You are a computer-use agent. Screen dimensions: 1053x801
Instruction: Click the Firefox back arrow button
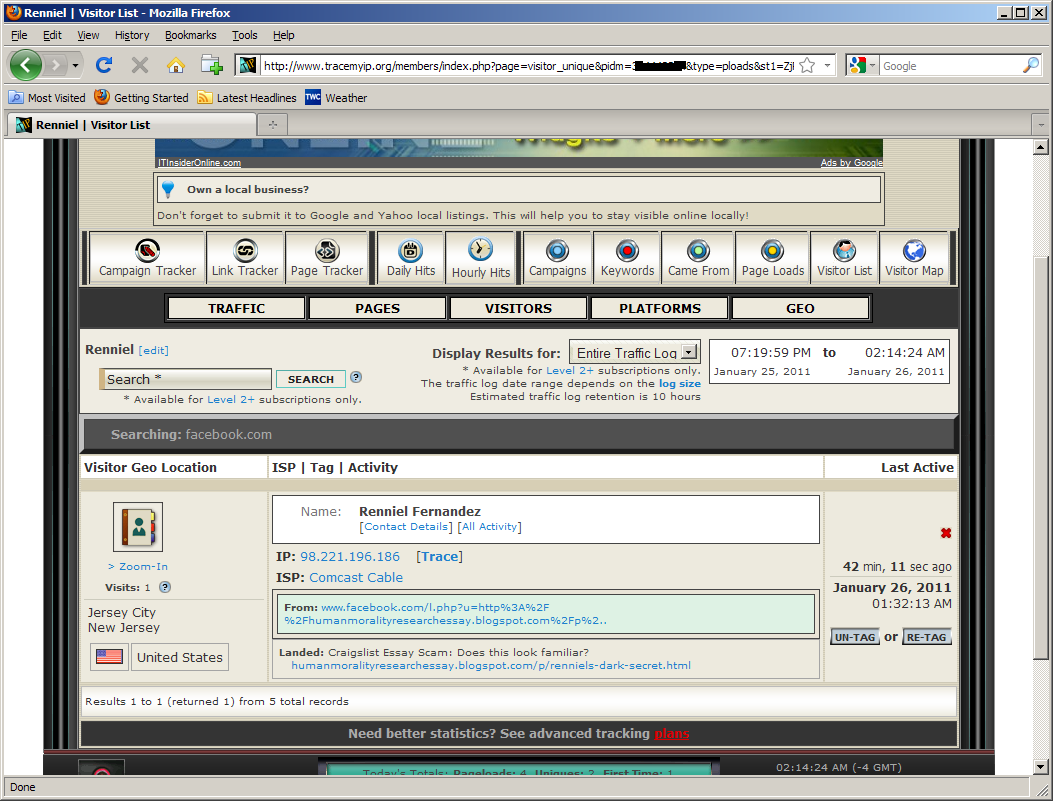click(26, 65)
